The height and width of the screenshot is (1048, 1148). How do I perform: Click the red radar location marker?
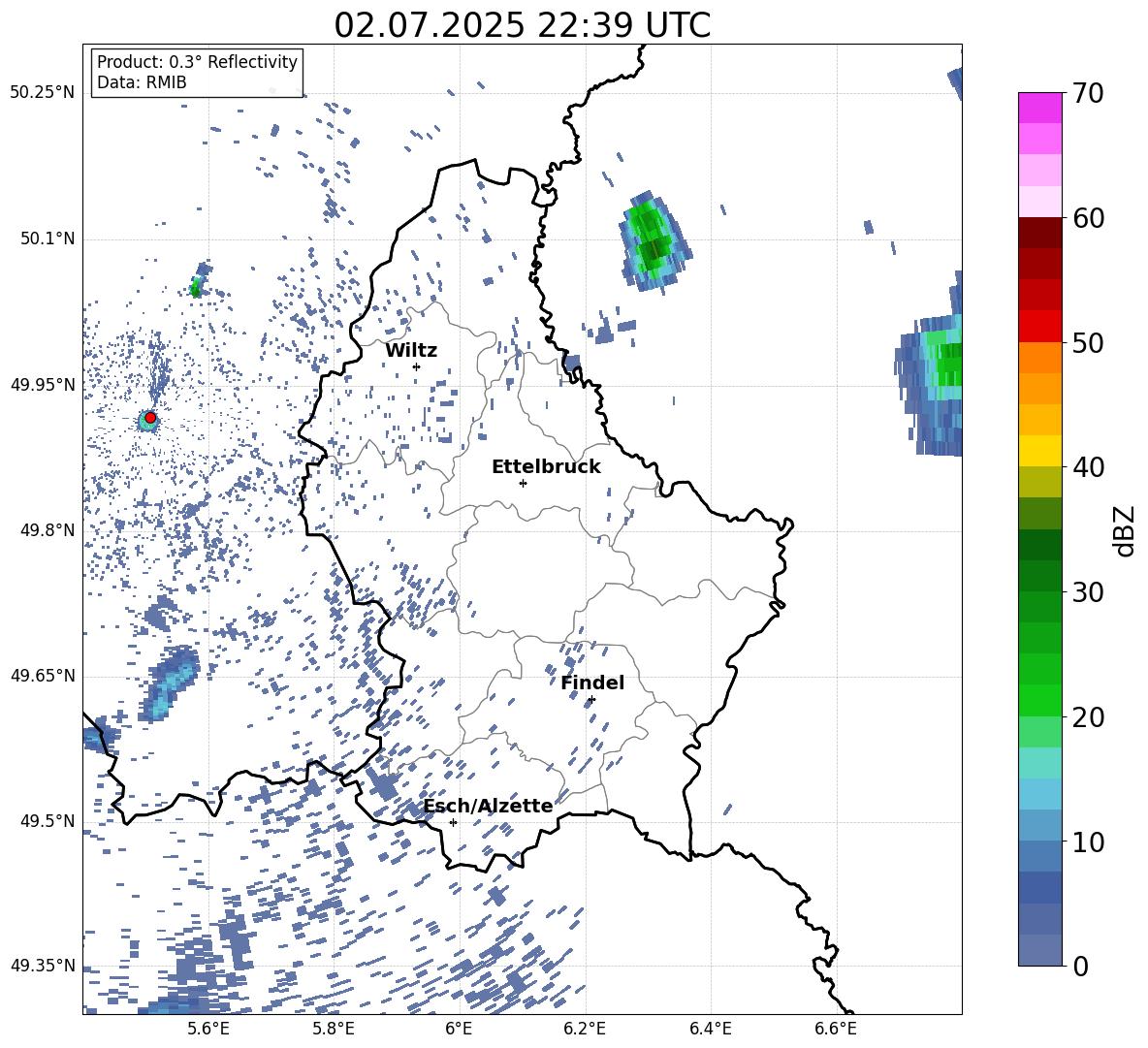[150, 418]
